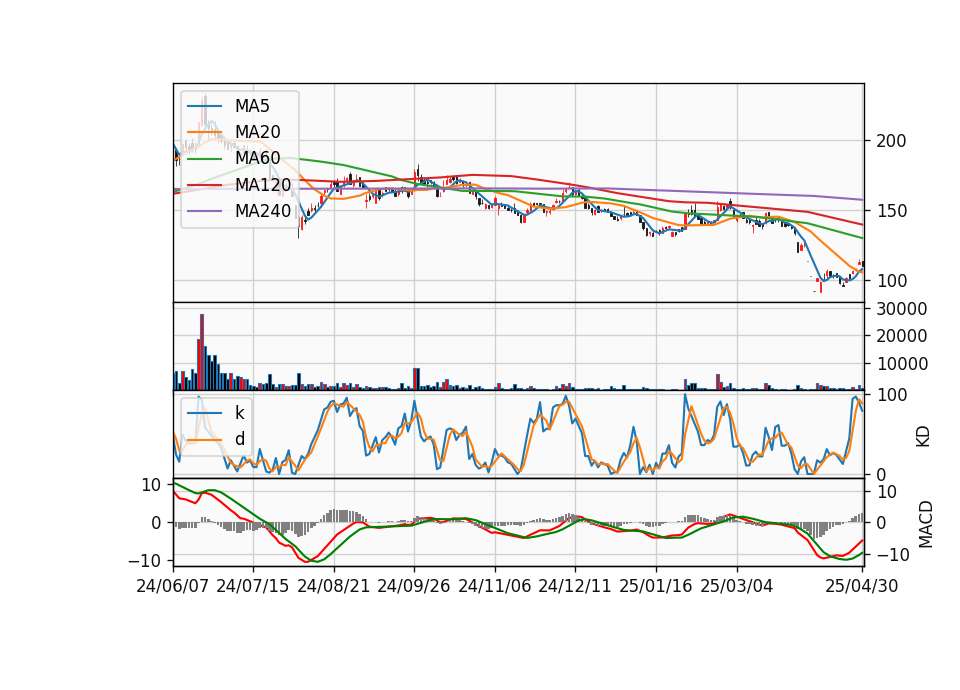
Task: Click the orange MA20 legend line
Action: tap(204, 132)
